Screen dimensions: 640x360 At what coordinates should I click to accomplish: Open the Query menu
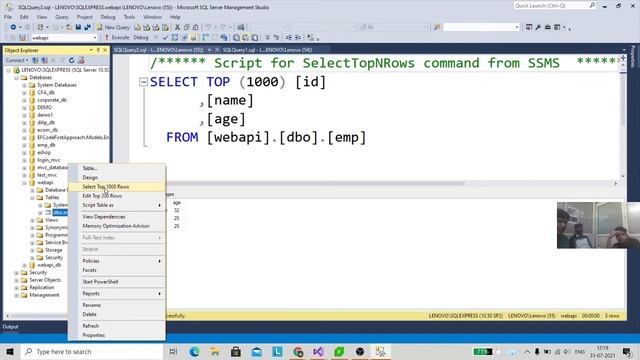click(62, 17)
